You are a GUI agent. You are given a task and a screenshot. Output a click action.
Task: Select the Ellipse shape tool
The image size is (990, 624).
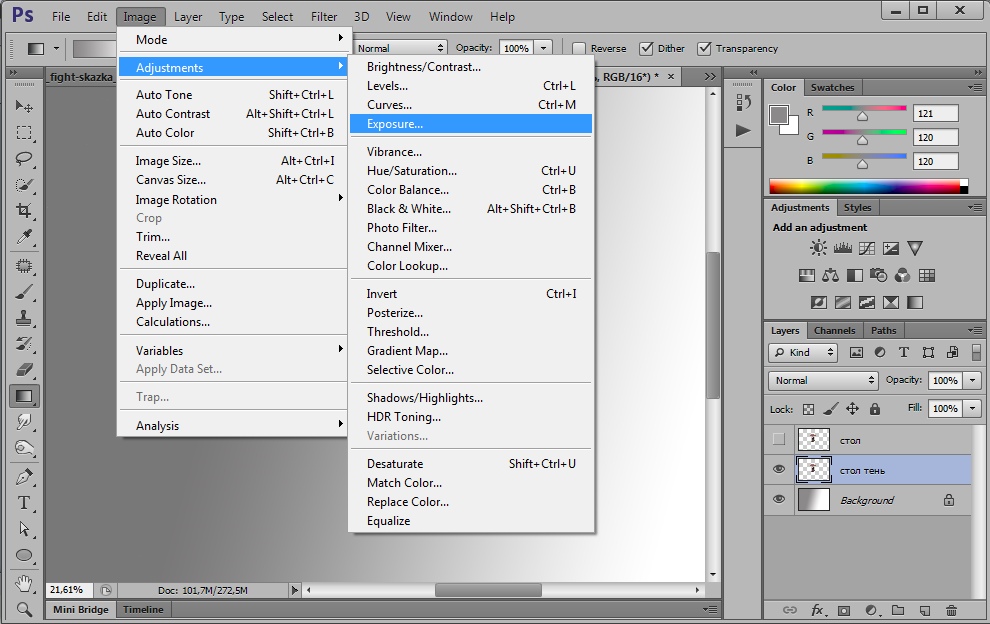[24, 555]
